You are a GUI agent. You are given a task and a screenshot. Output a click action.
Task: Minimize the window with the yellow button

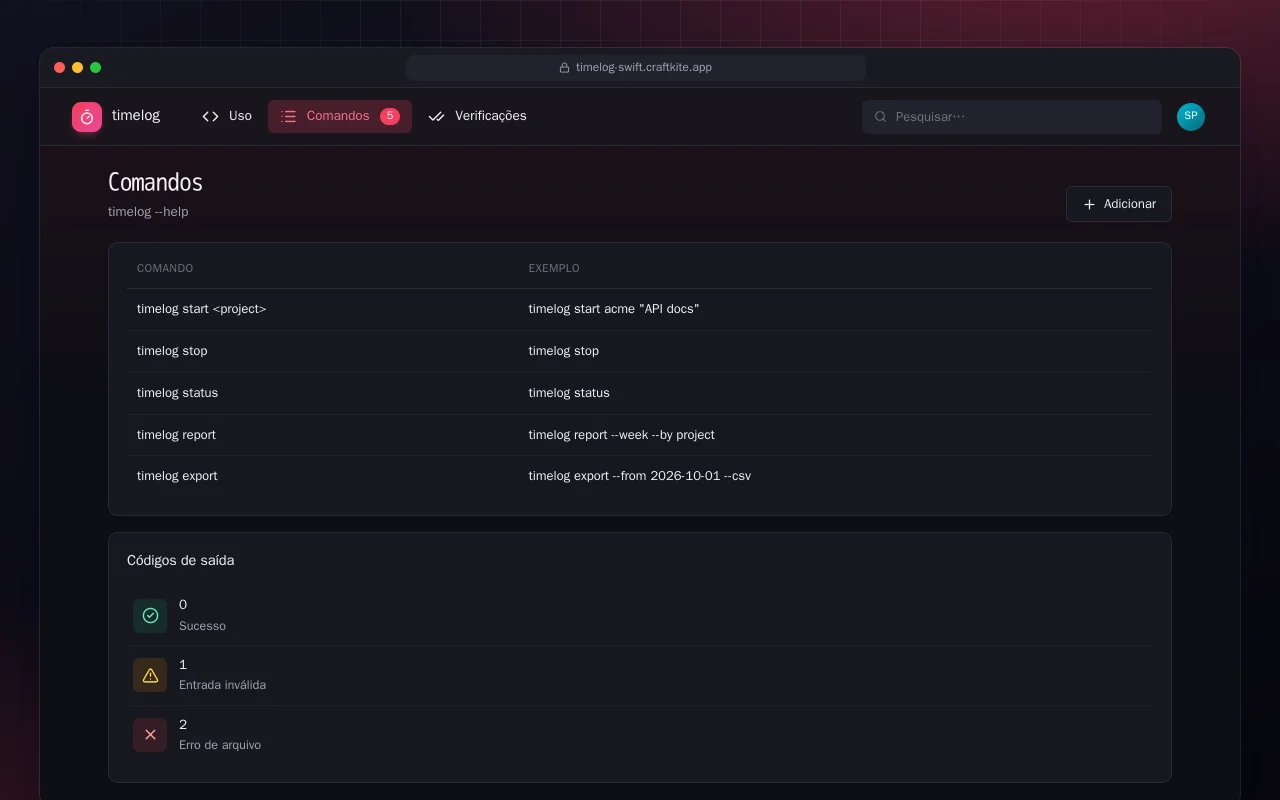click(x=78, y=68)
